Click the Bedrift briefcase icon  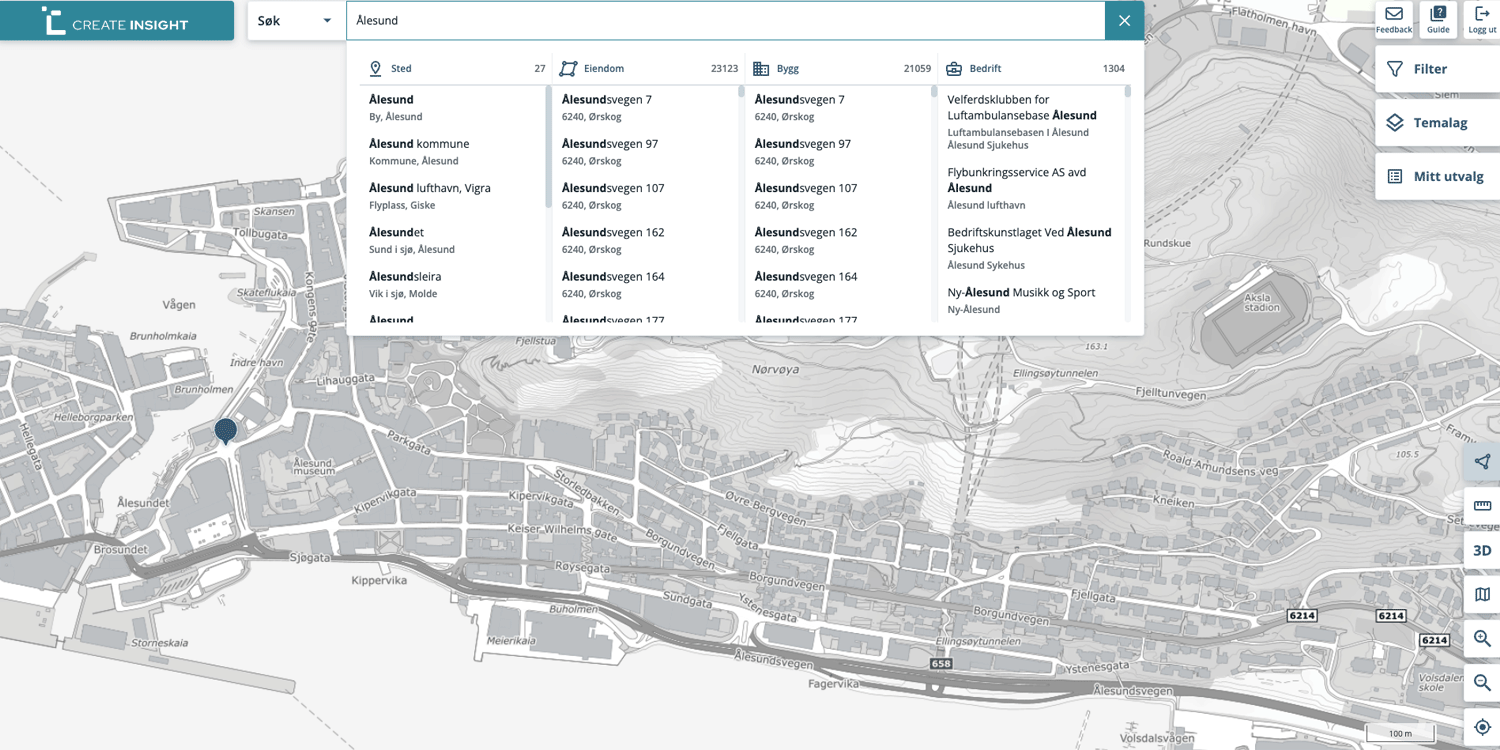tap(954, 69)
